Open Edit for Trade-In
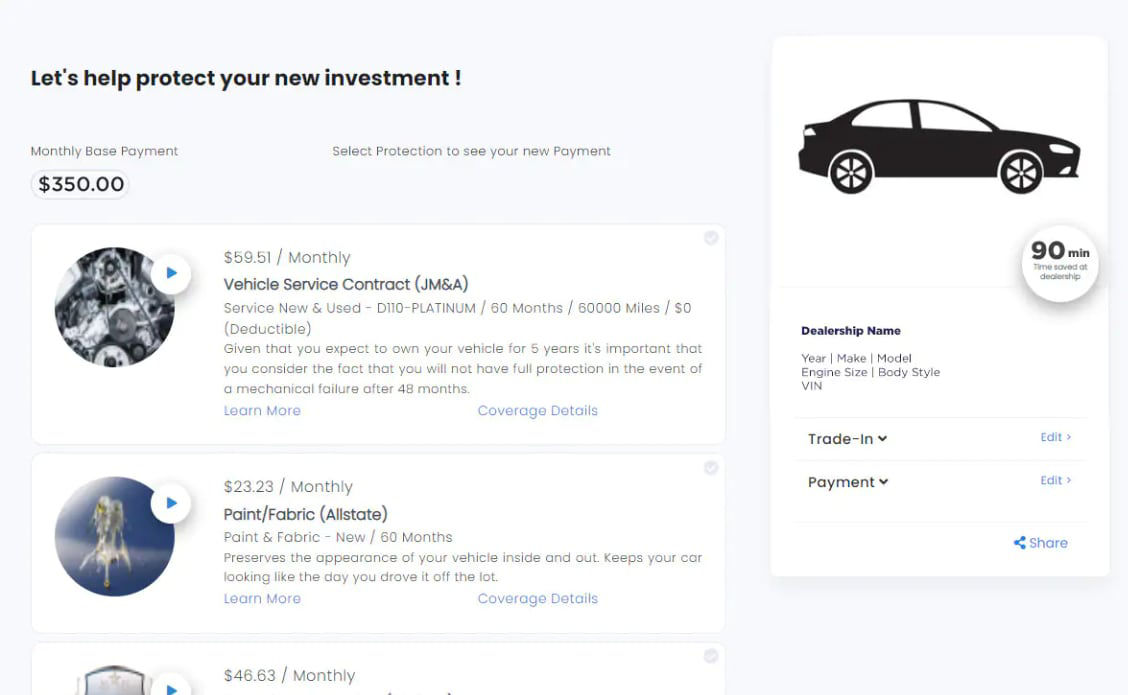1128x695 pixels. tap(1055, 437)
